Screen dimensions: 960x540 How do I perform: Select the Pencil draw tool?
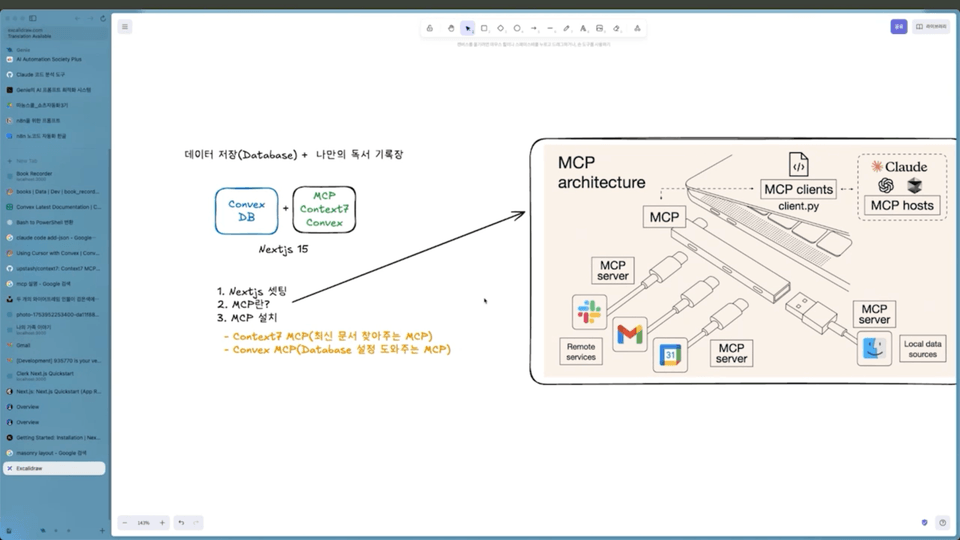coord(567,28)
